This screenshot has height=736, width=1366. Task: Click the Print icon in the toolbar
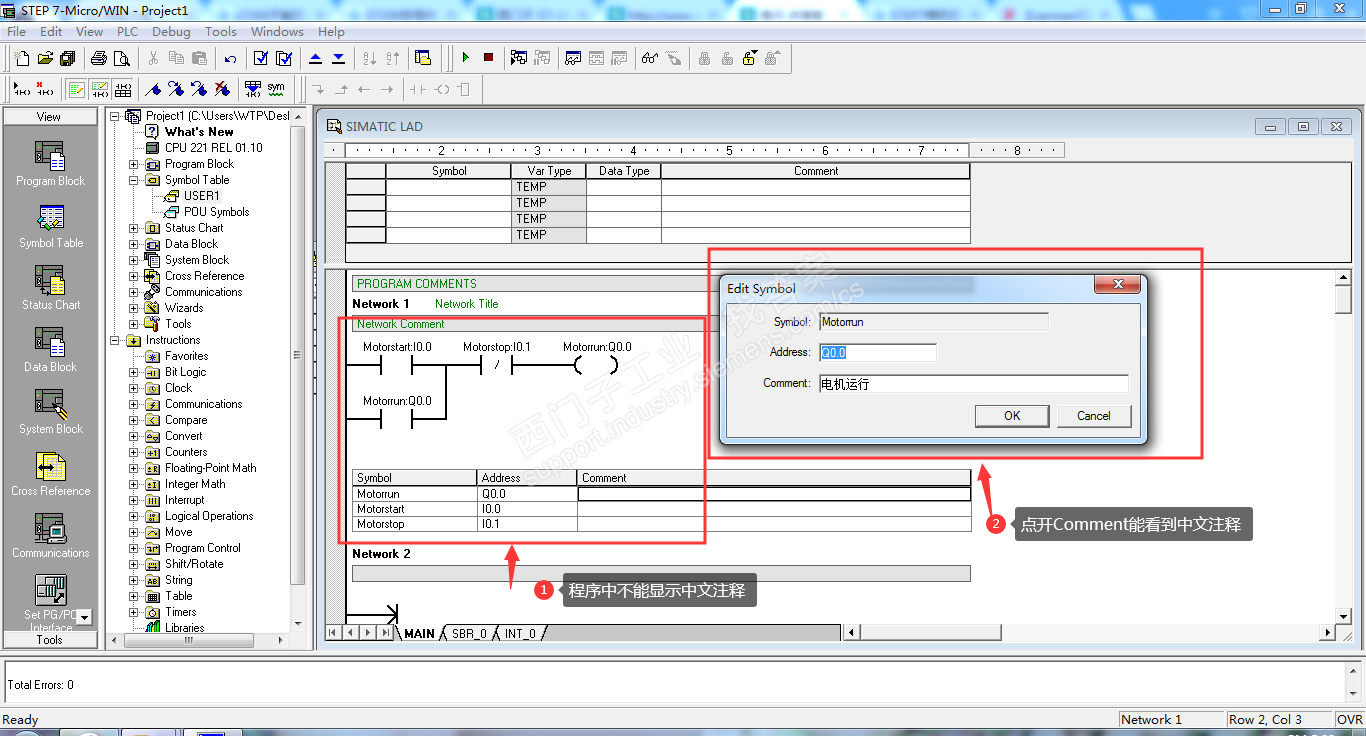coord(99,58)
